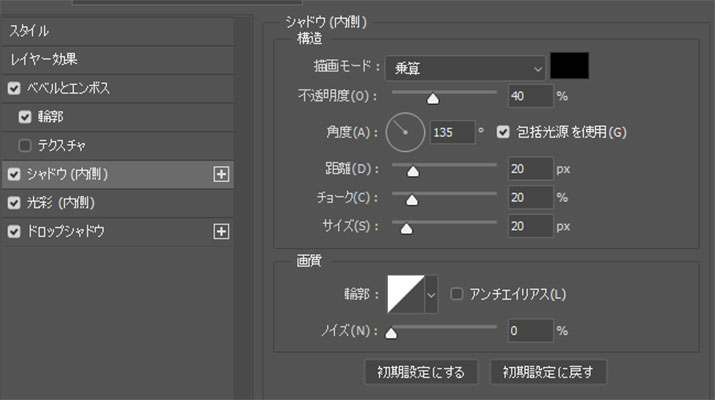715x400 pixels.
Task: Toggle シャドウ (内側) checkbox
Action: (x=14, y=174)
